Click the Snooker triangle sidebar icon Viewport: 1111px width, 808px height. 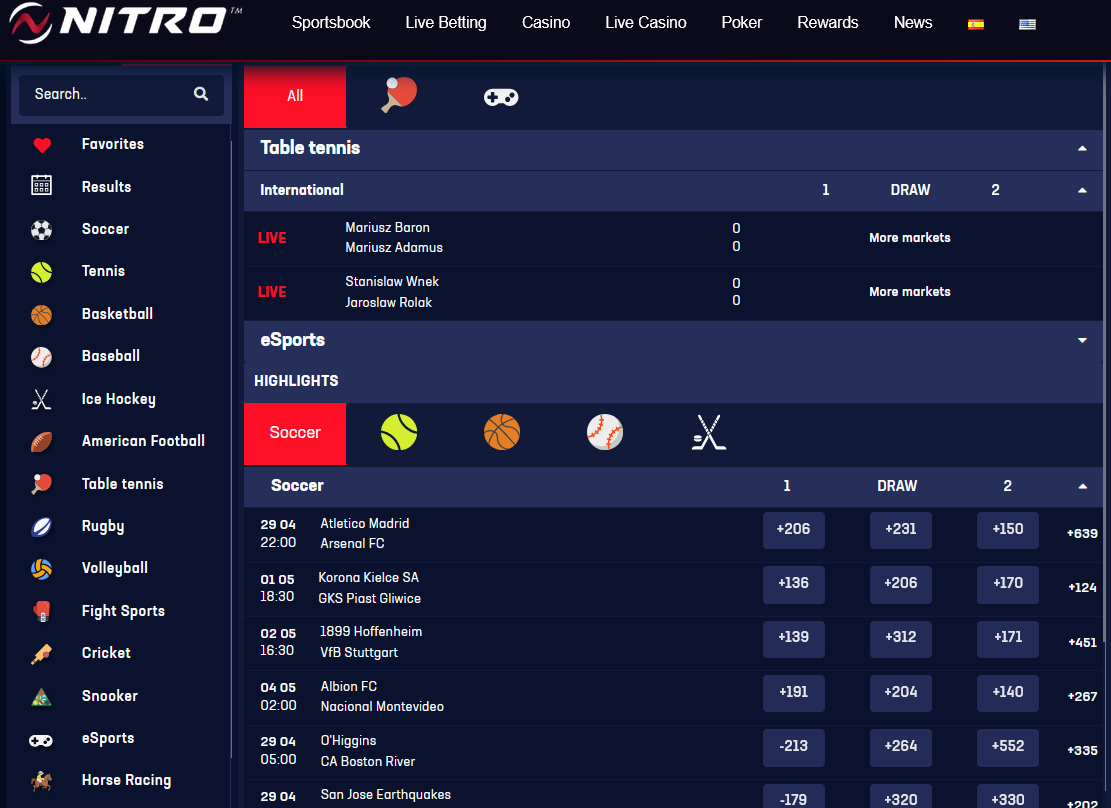pyautogui.click(x=41, y=697)
